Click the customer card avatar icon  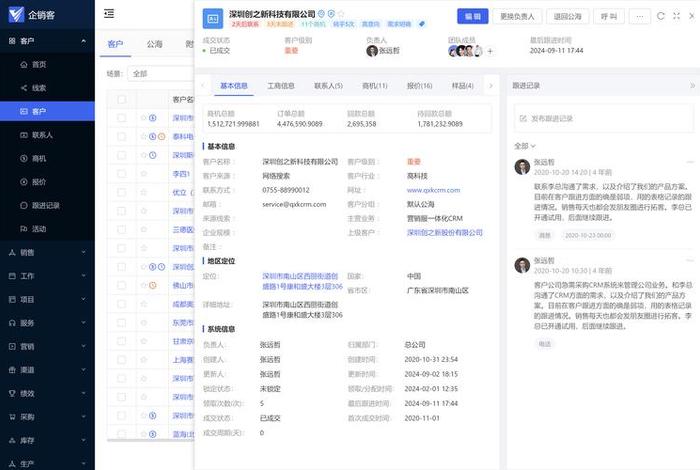point(213,18)
